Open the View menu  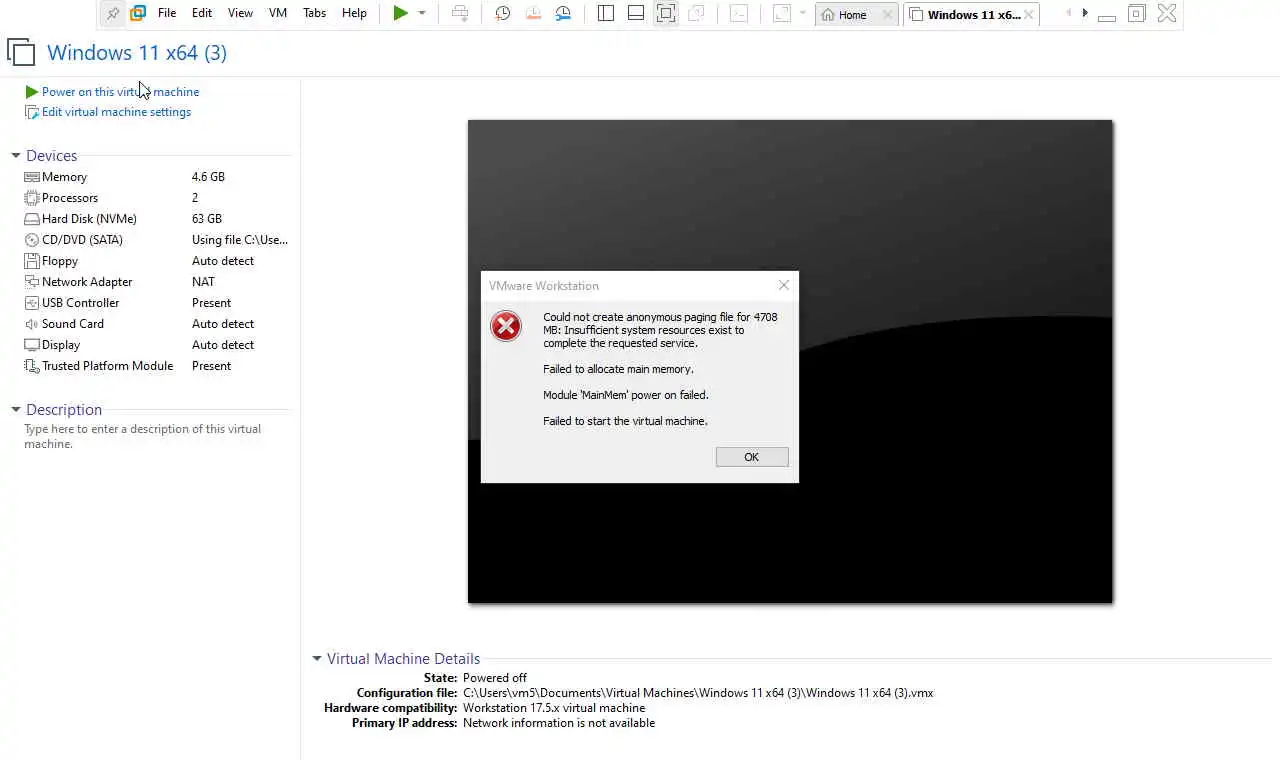coord(240,13)
